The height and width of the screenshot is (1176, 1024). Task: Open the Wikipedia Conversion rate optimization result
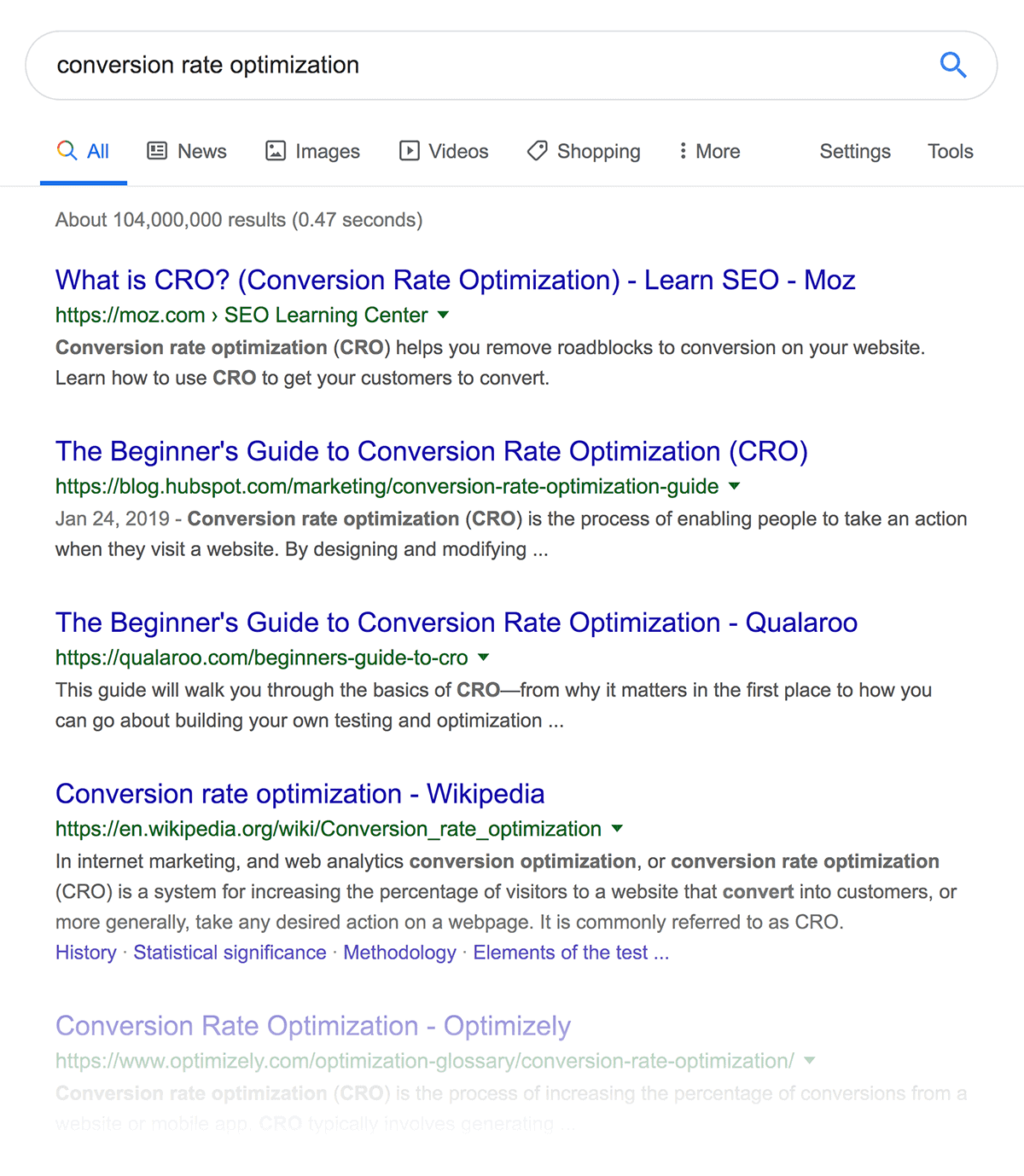(300, 794)
